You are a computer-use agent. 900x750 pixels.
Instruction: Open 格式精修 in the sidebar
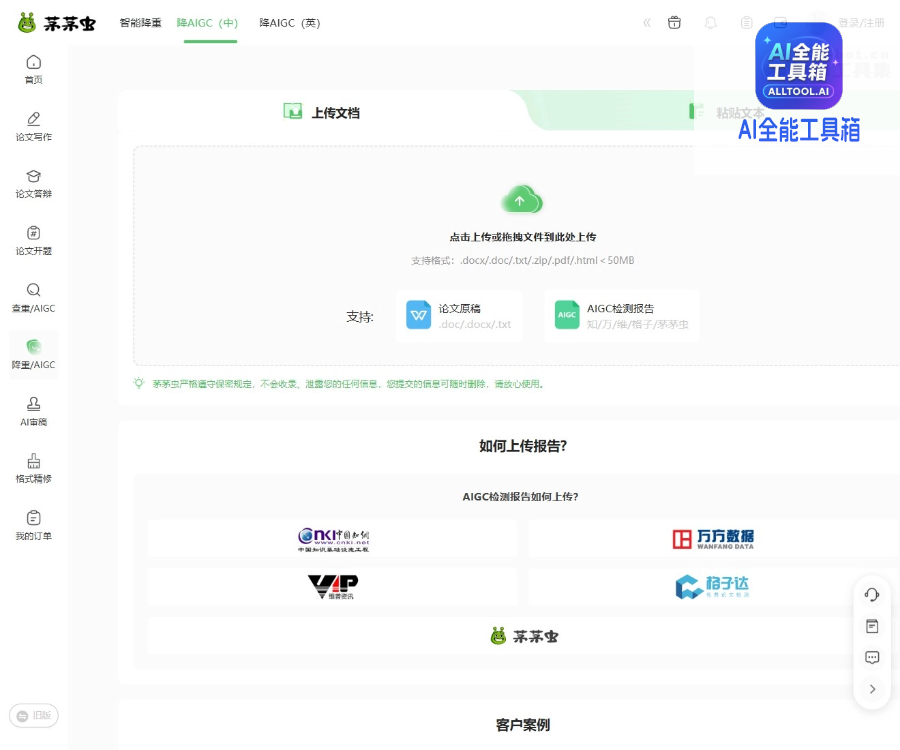pyautogui.click(x=34, y=468)
